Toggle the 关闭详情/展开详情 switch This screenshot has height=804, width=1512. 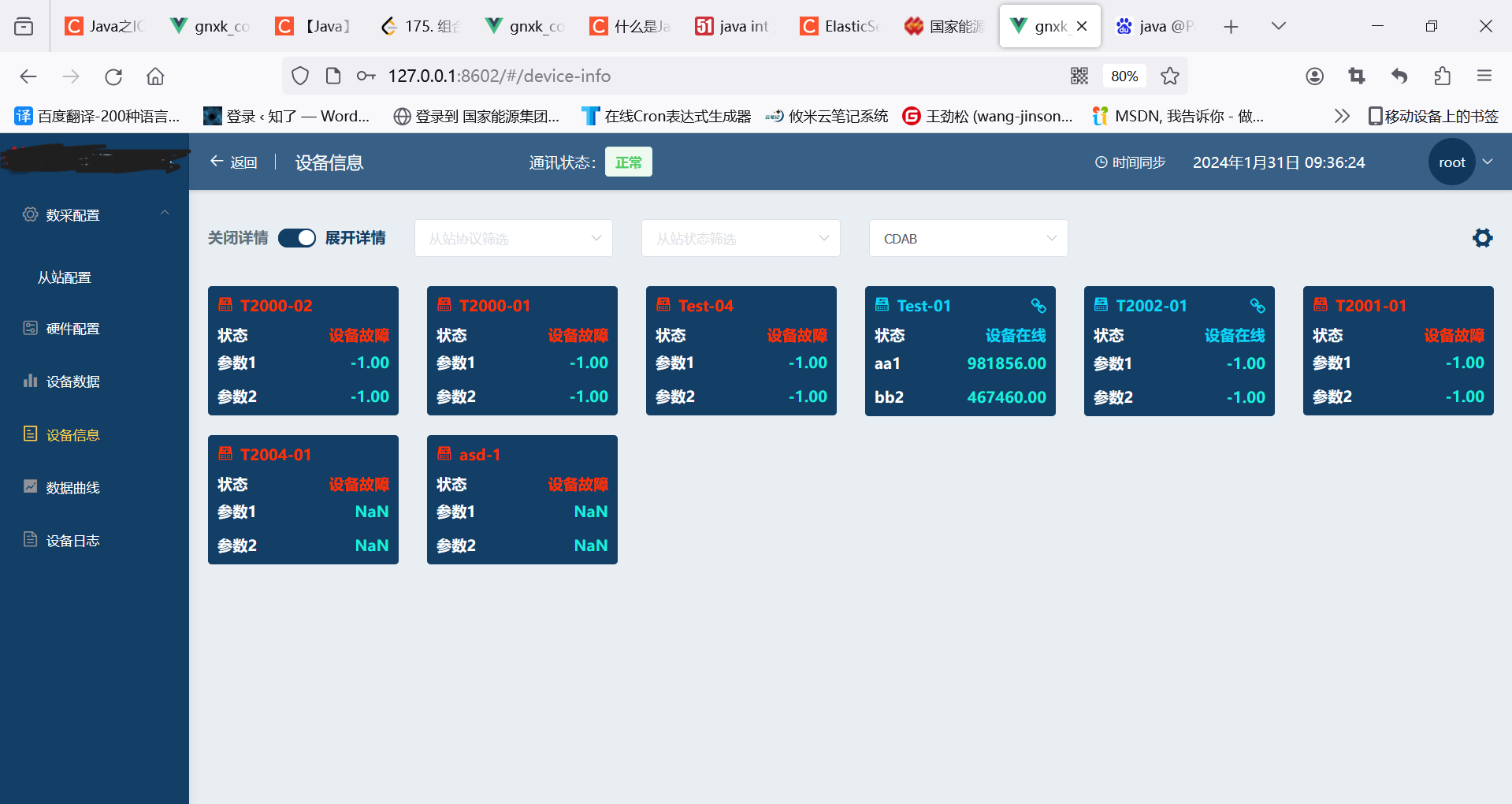point(297,238)
